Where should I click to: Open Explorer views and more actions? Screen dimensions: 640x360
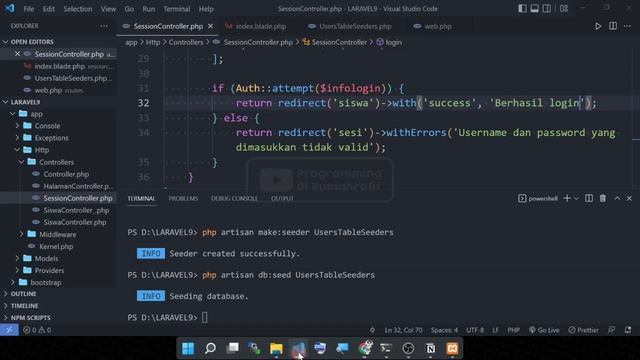[x=104, y=26]
